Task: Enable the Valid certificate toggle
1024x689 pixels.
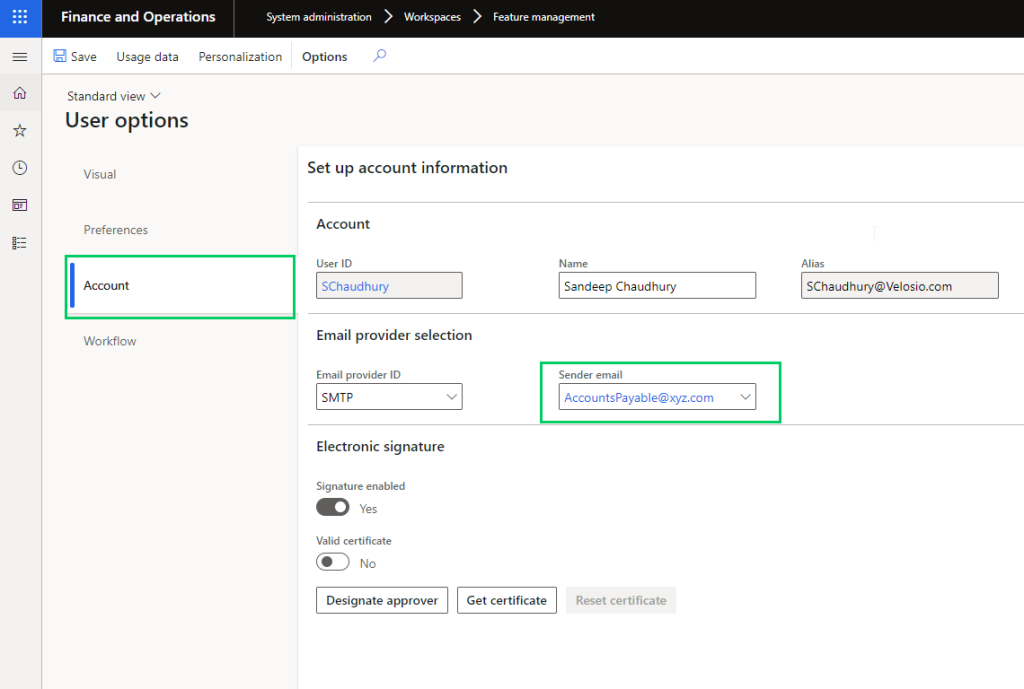Action: (331, 561)
